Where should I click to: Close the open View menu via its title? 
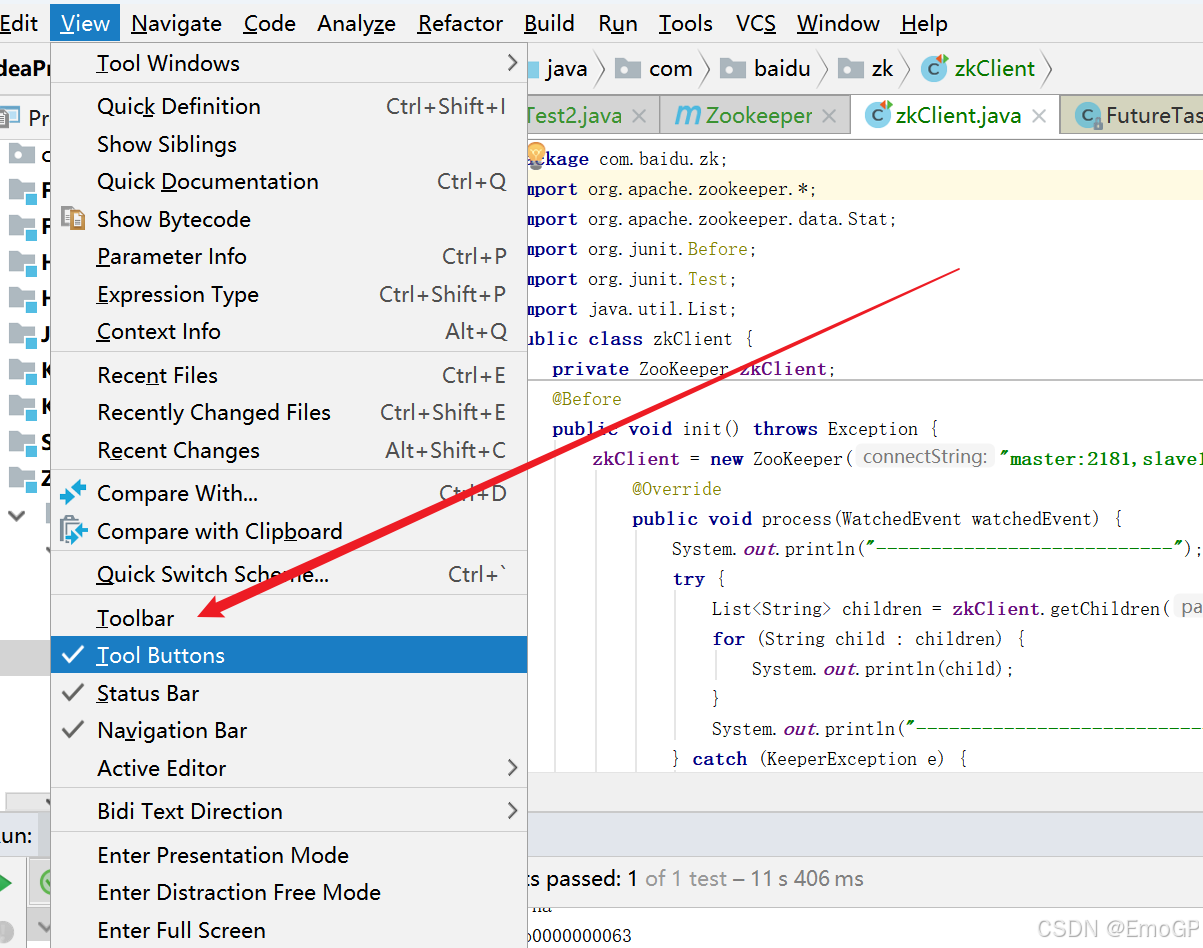click(x=85, y=23)
